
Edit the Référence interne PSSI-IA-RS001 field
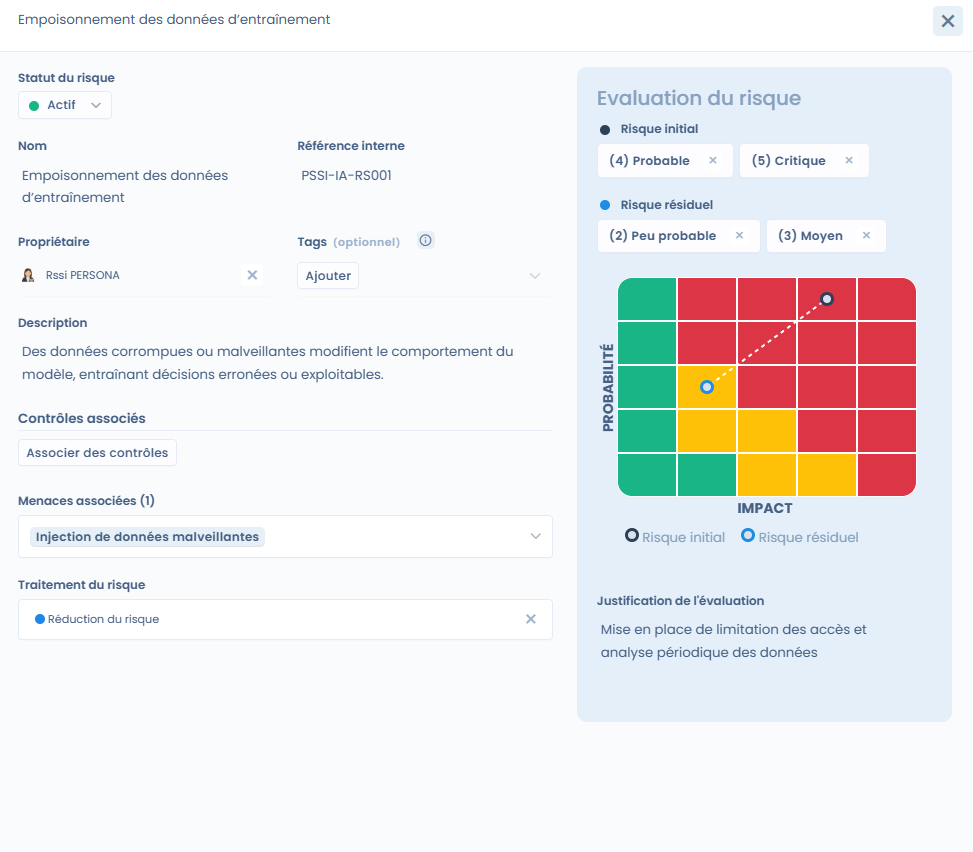pyautogui.click(x=347, y=175)
